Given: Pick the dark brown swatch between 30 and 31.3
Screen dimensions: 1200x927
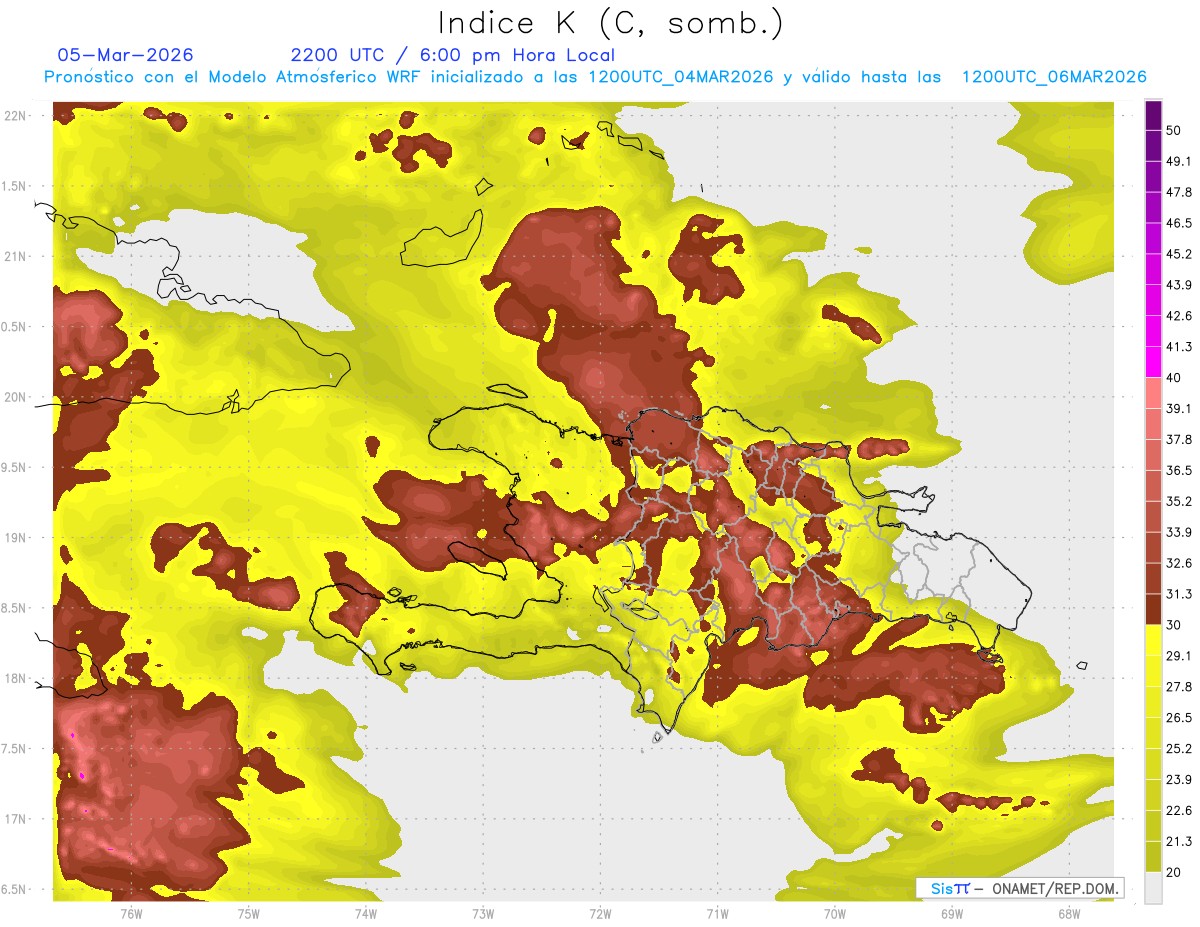Looking at the screenshot, I should coord(1153,609).
